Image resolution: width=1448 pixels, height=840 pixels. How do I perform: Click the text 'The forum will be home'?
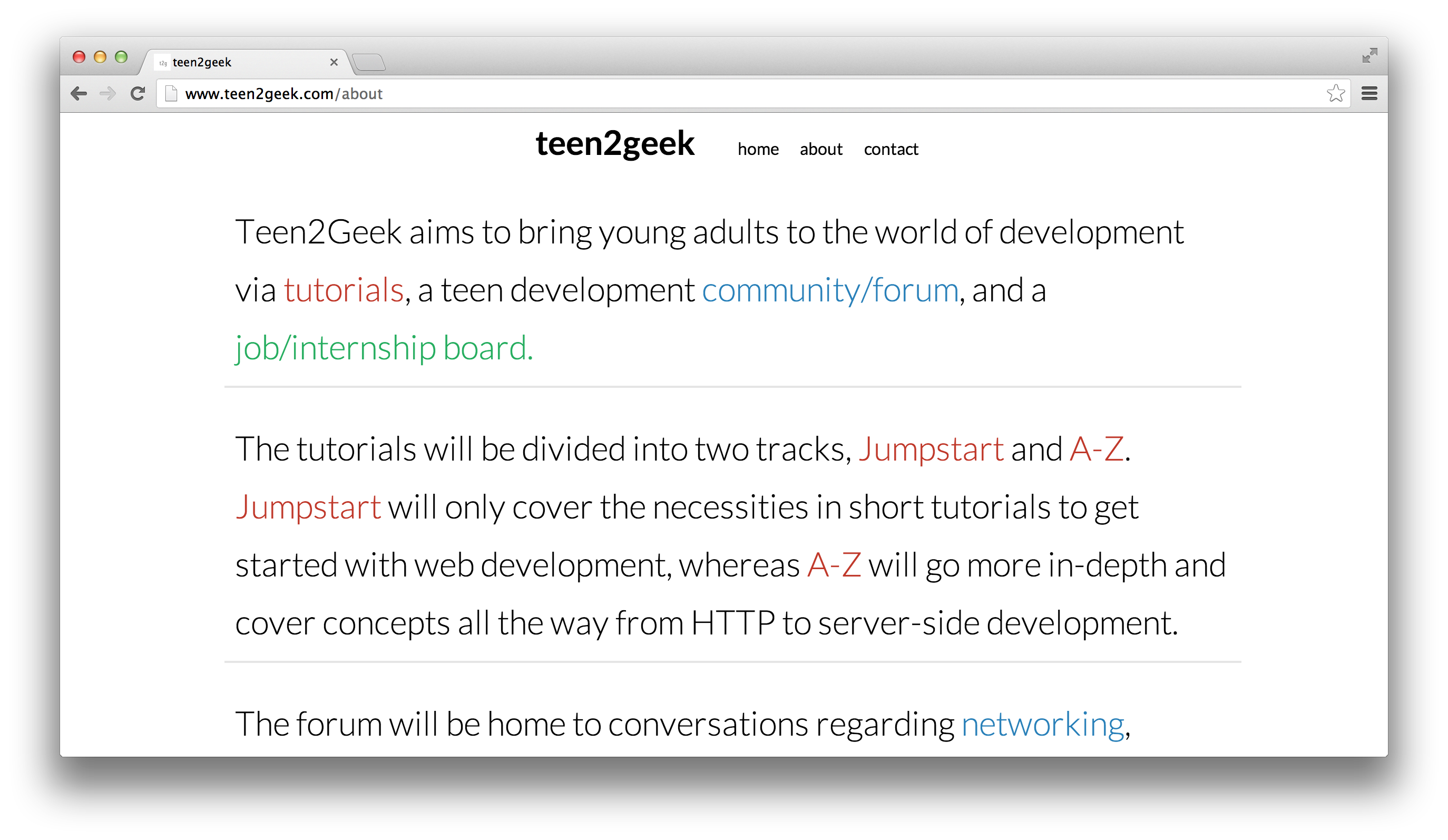400,724
